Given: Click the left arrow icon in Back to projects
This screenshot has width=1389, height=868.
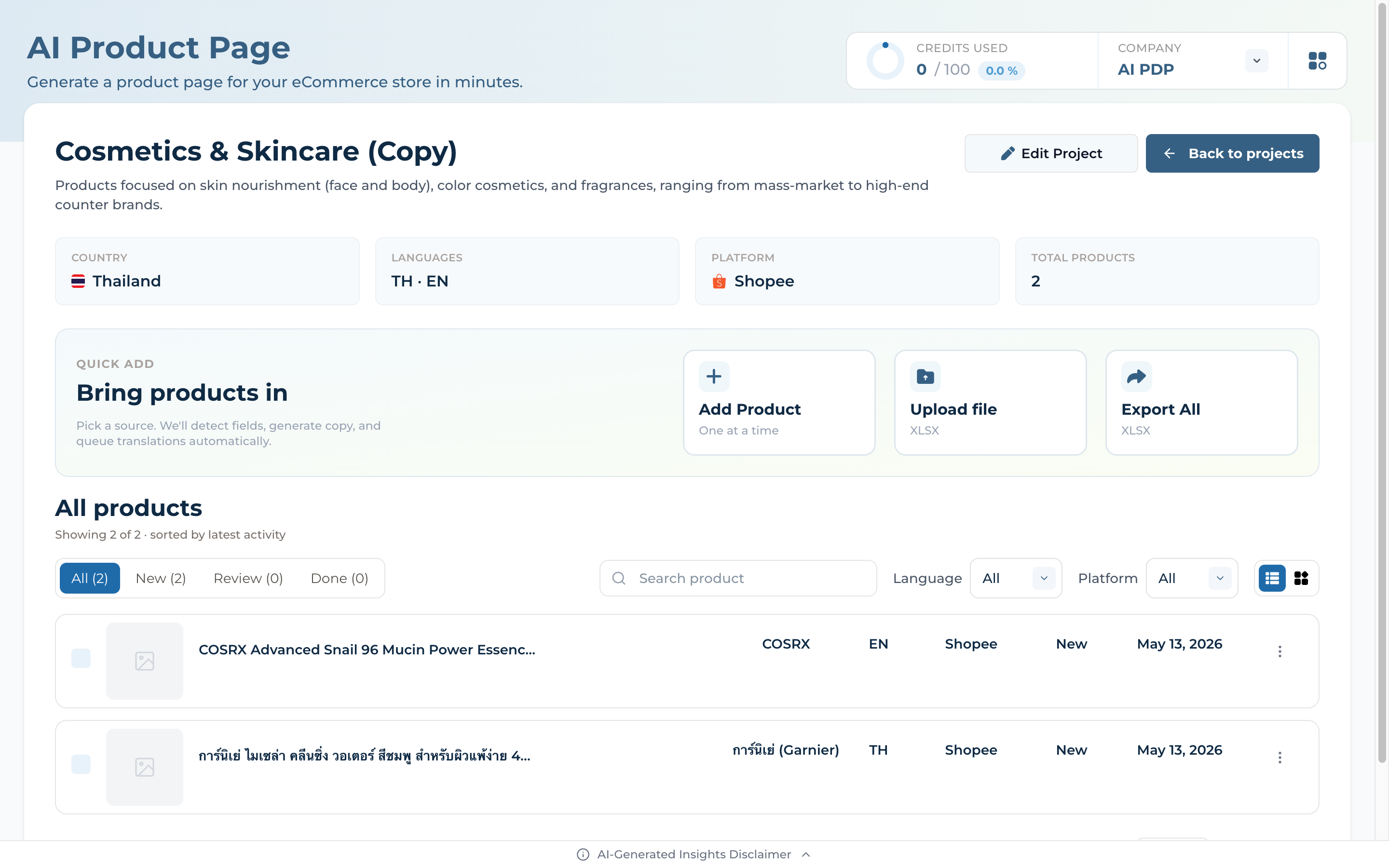Looking at the screenshot, I should tap(1169, 153).
